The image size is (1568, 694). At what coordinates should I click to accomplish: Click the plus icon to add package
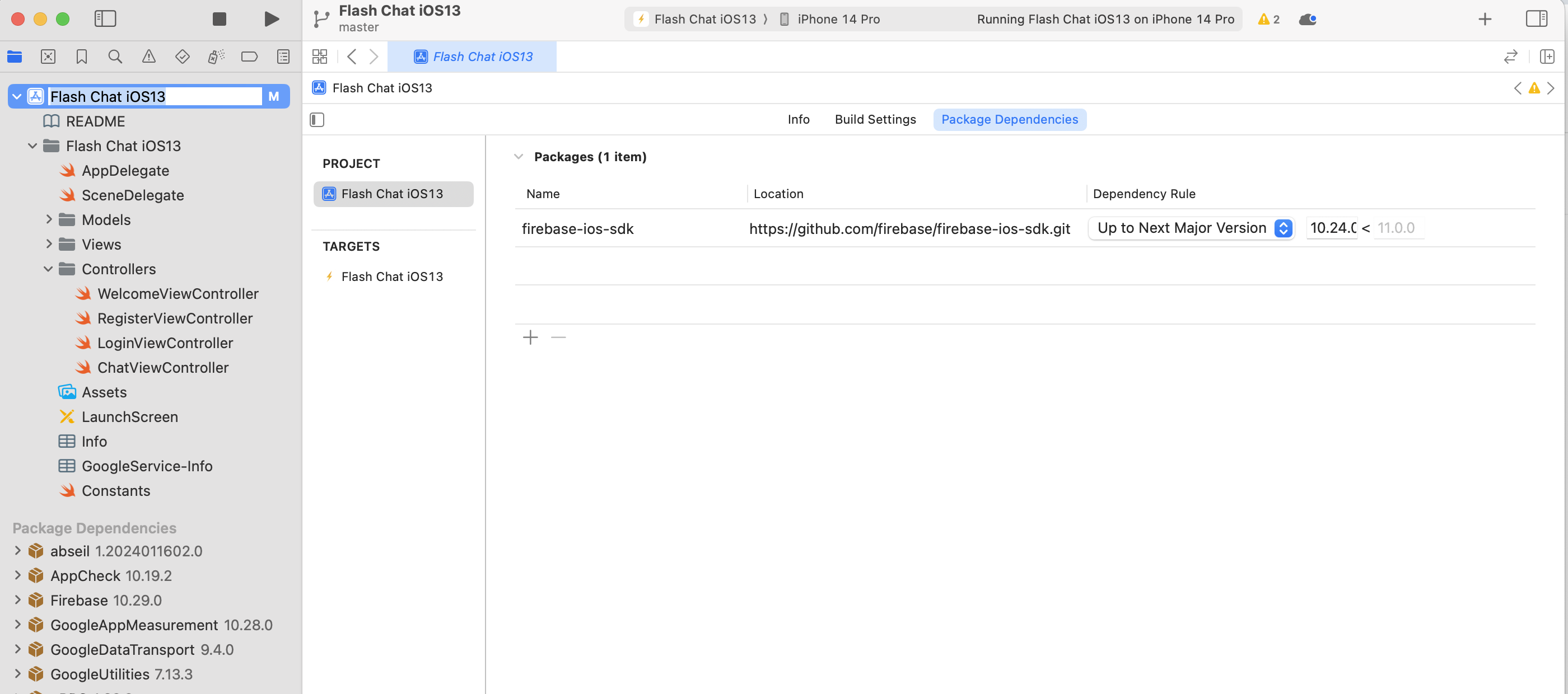[530, 337]
